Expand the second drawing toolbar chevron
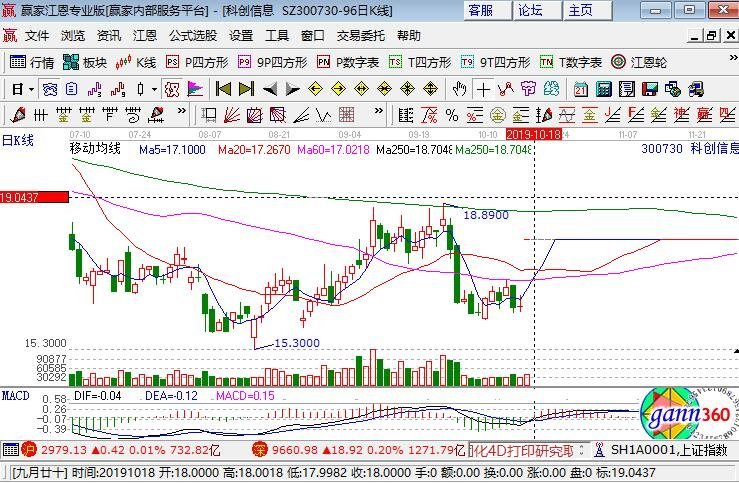 tap(378, 111)
